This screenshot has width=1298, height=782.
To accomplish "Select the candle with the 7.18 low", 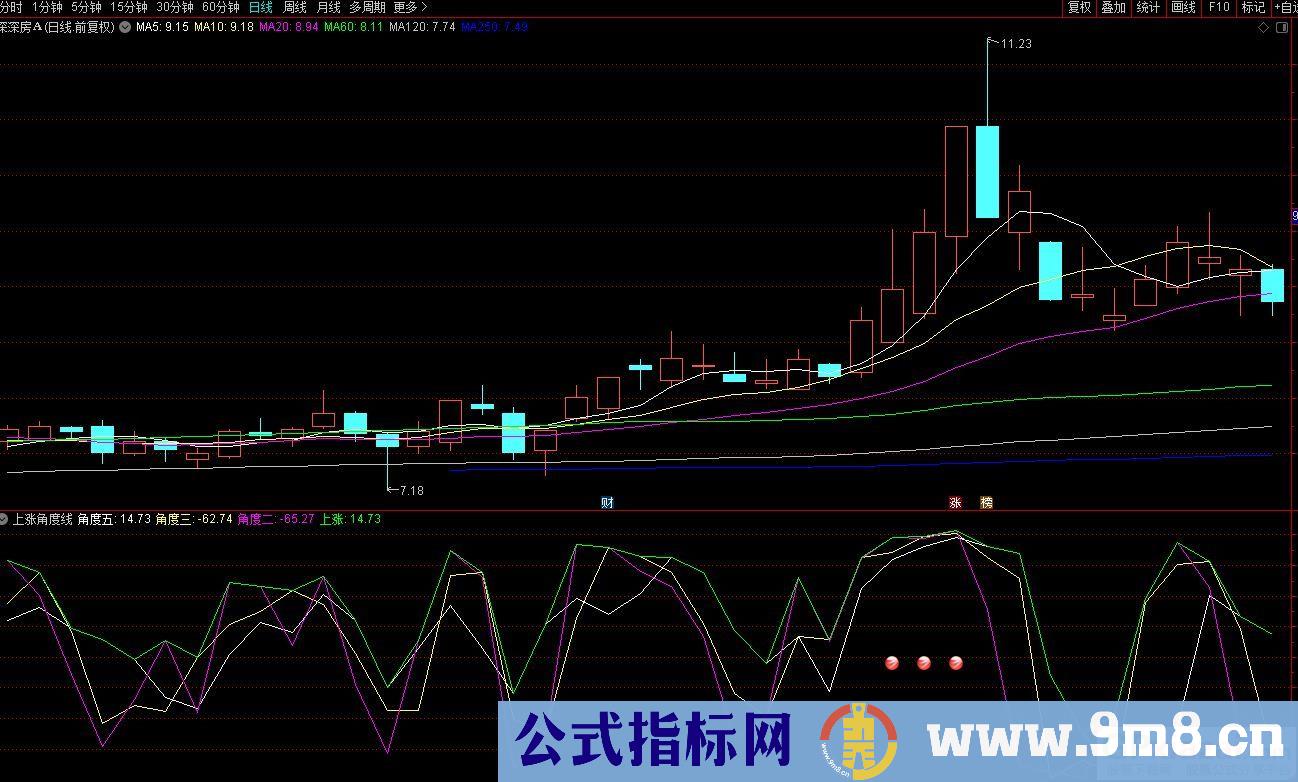I will [387, 440].
